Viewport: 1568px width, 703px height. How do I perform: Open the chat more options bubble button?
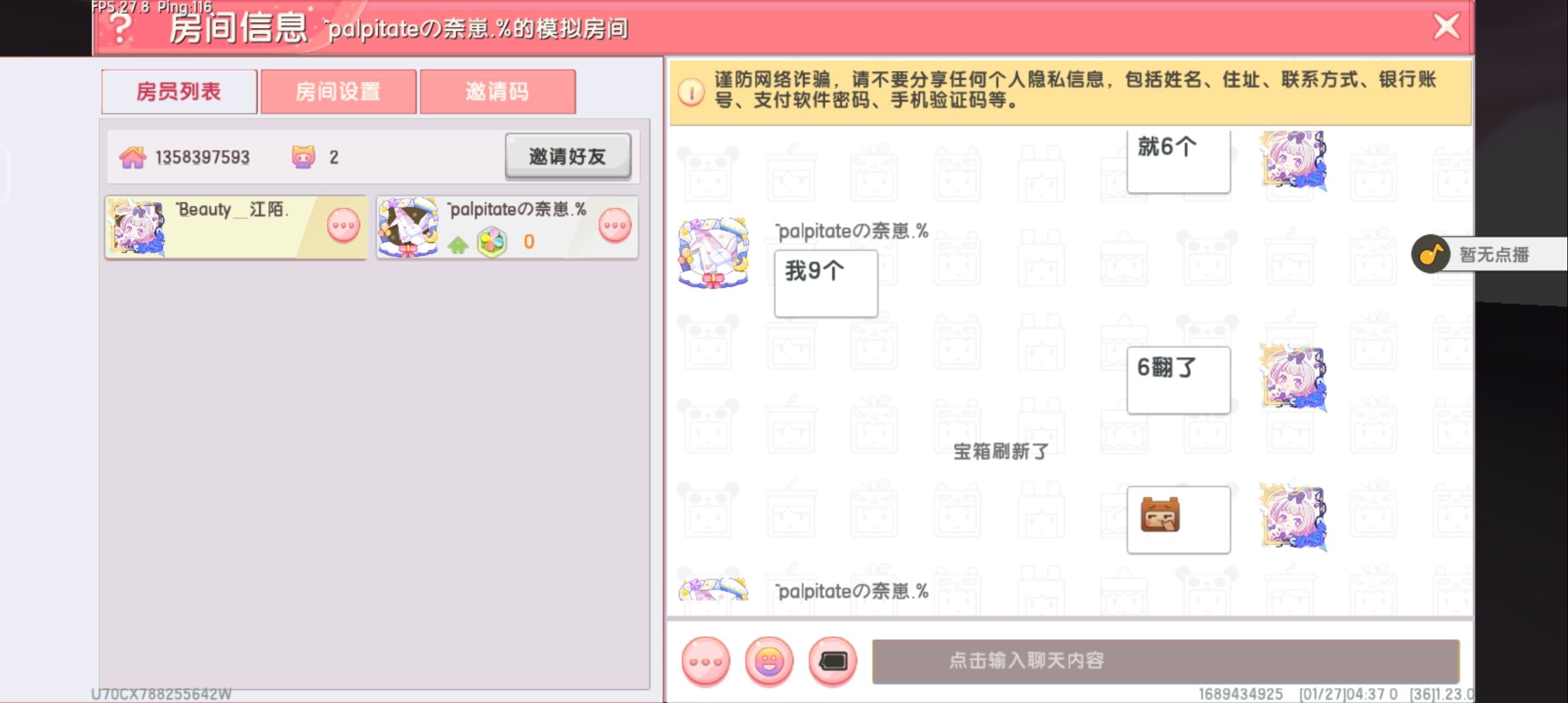pyautogui.click(x=706, y=661)
